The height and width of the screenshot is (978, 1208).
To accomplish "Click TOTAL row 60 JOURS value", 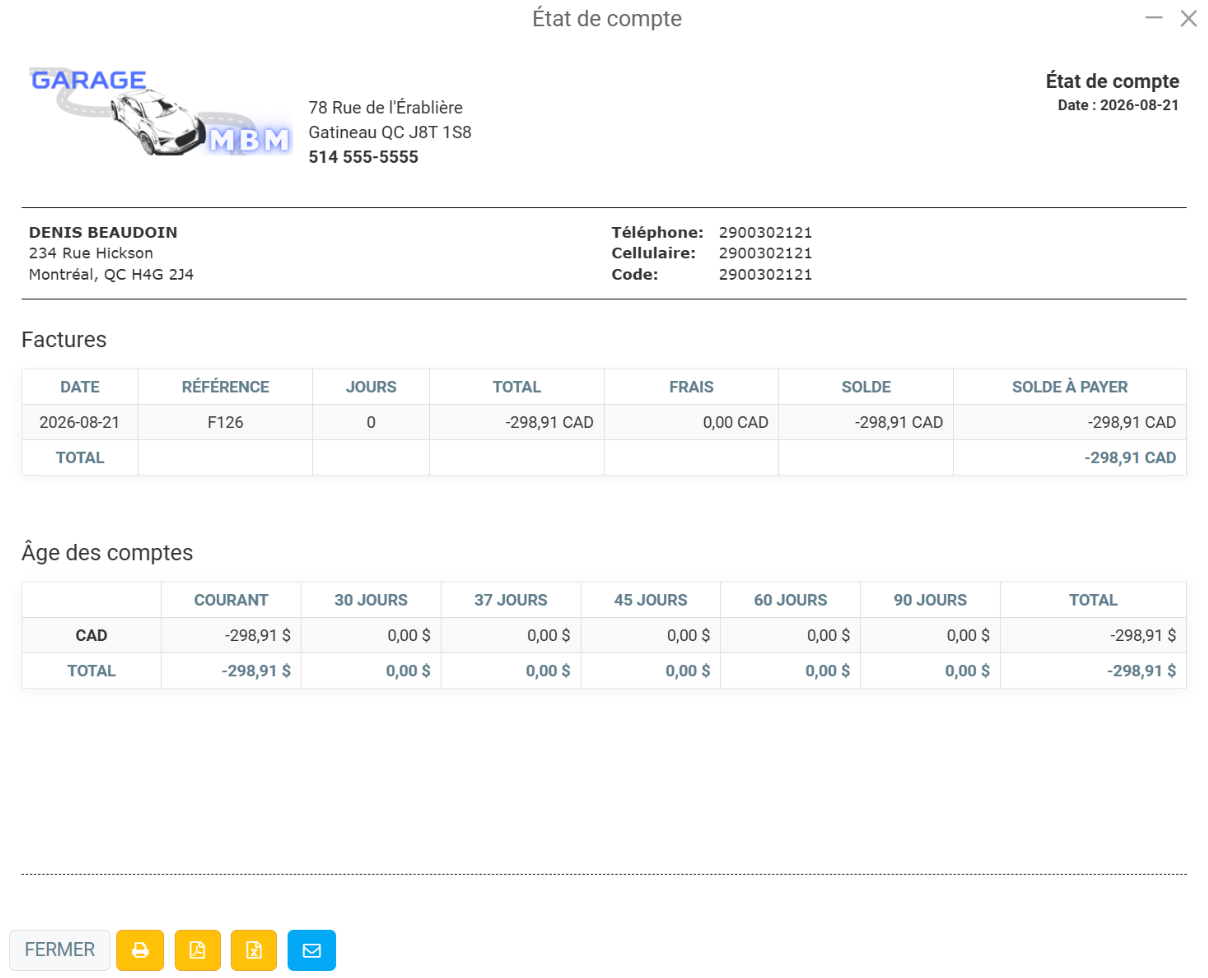I will point(791,671).
